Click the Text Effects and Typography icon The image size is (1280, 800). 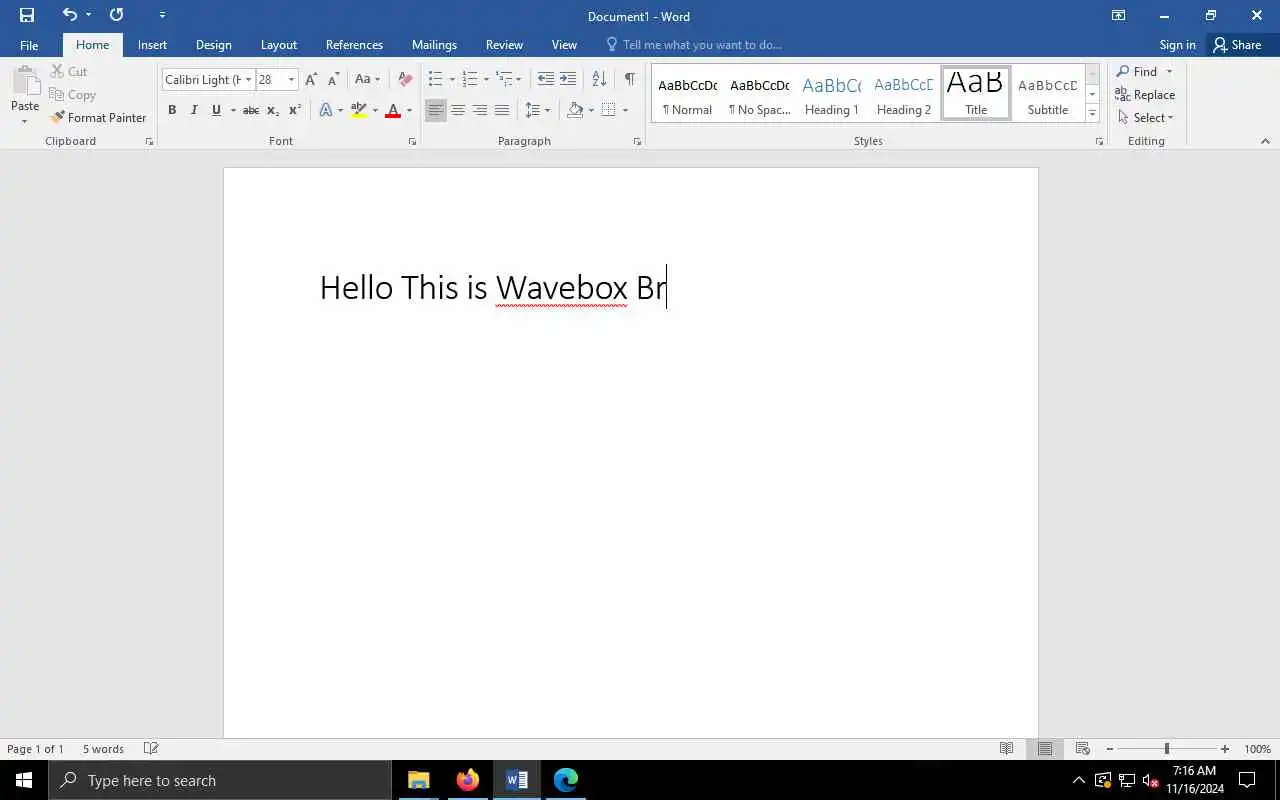(x=325, y=110)
